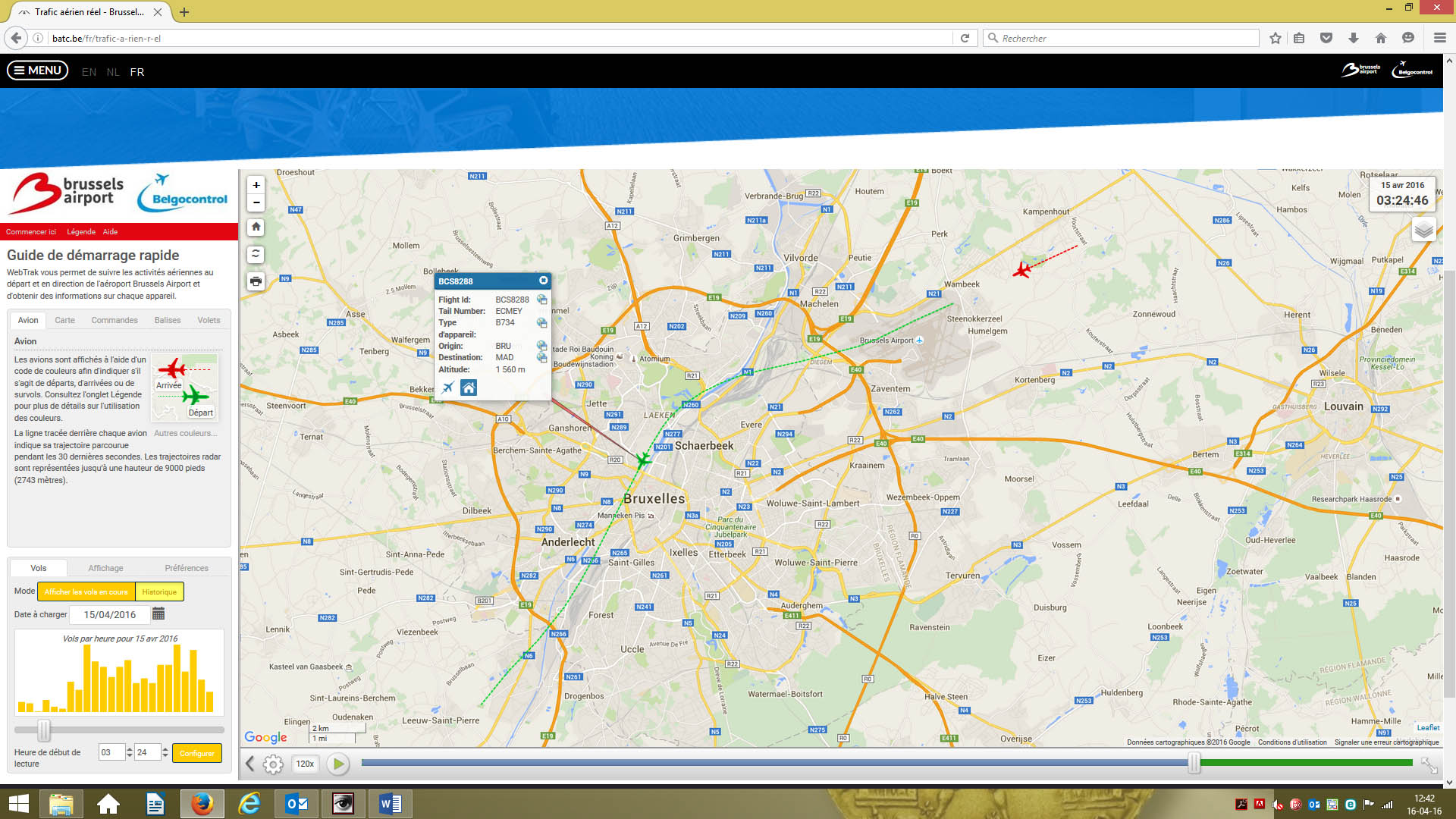Screen dimensions: 1456x819
Task: Click the map refresh icon
Action: [256, 254]
